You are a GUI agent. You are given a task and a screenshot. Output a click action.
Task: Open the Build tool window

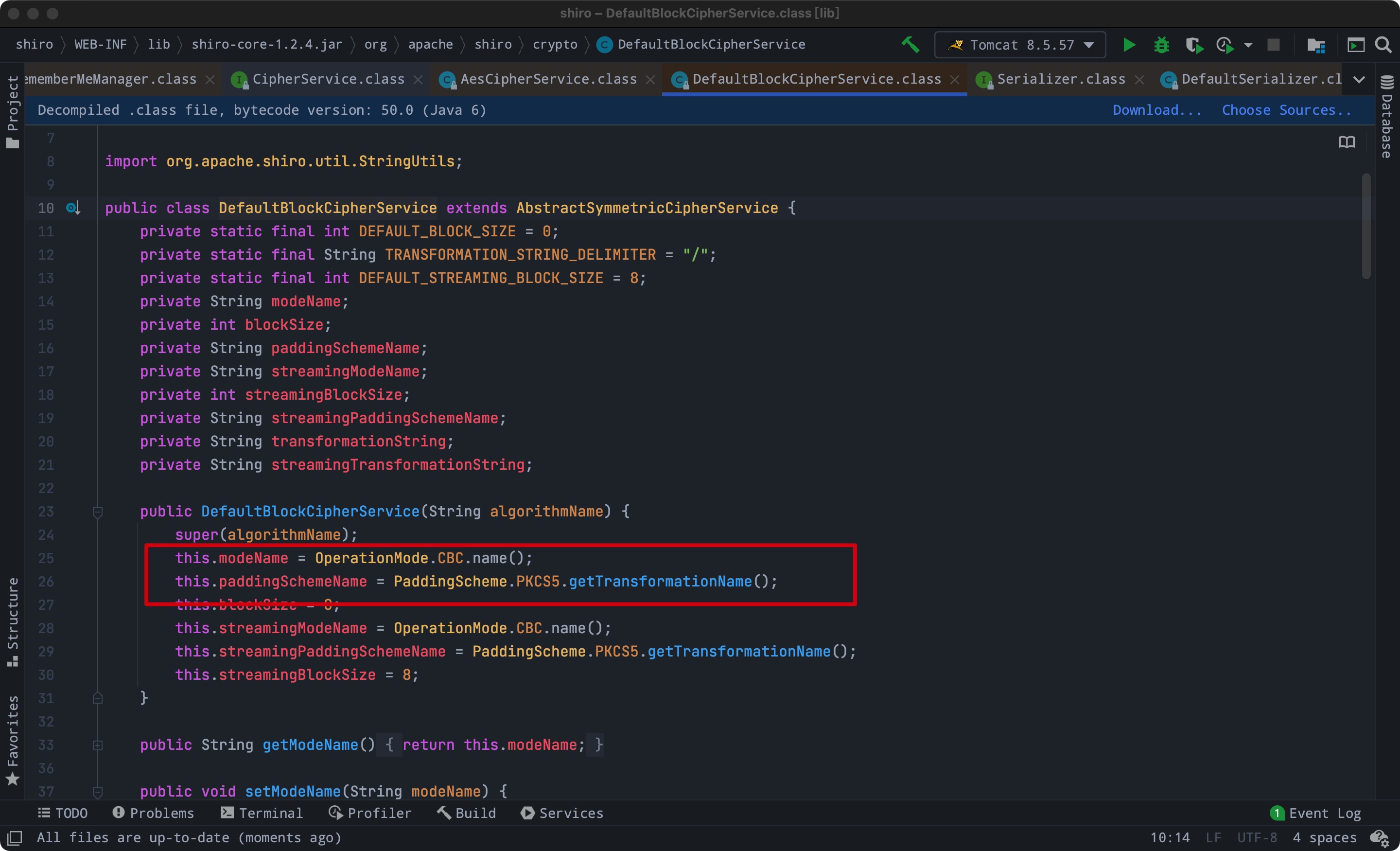coord(466,813)
